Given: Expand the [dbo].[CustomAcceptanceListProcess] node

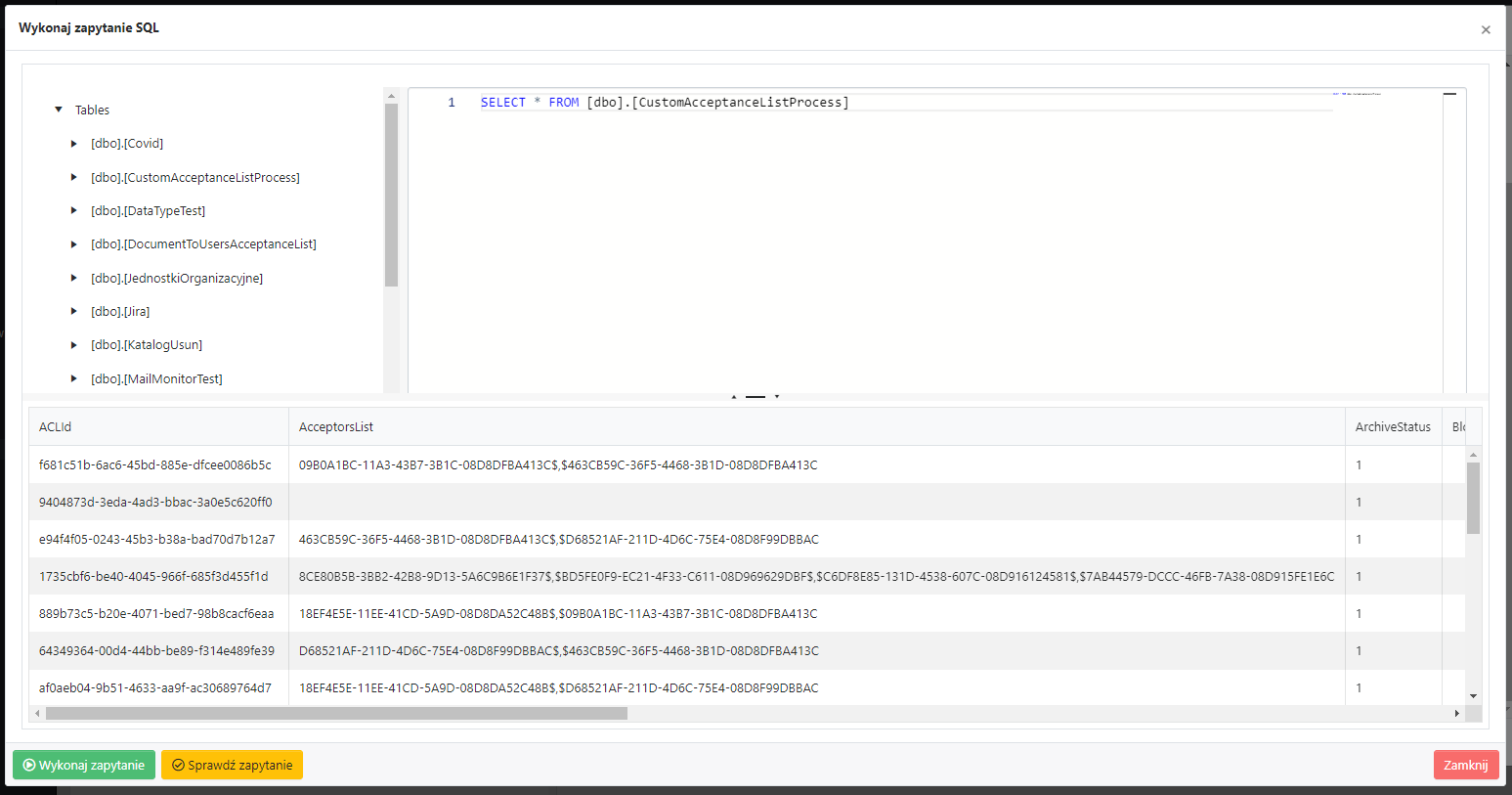Looking at the screenshot, I should pyautogui.click(x=74, y=177).
